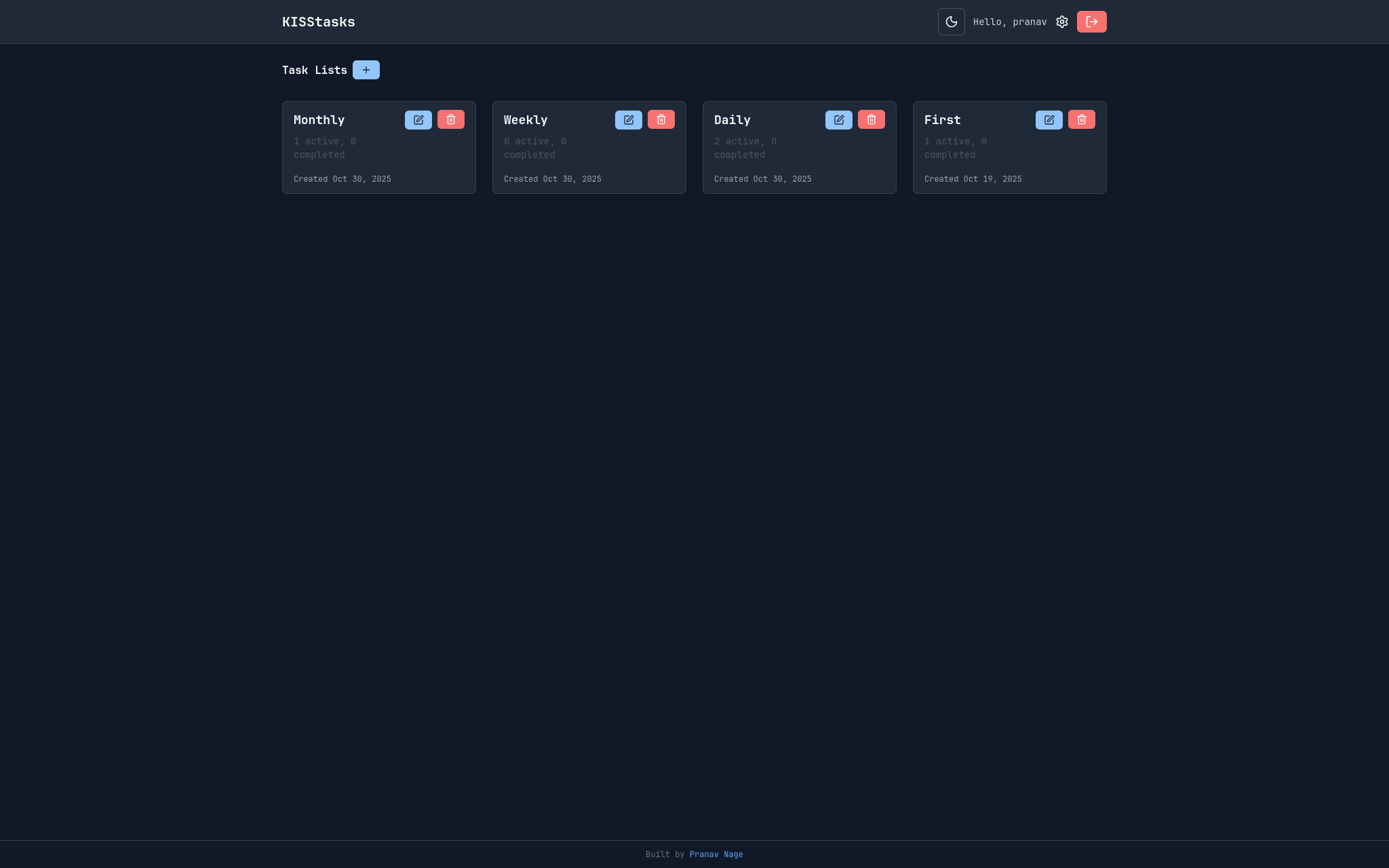Image resolution: width=1389 pixels, height=868 pixels.
Task: Add a new task list
Action: tap(366, 70)
